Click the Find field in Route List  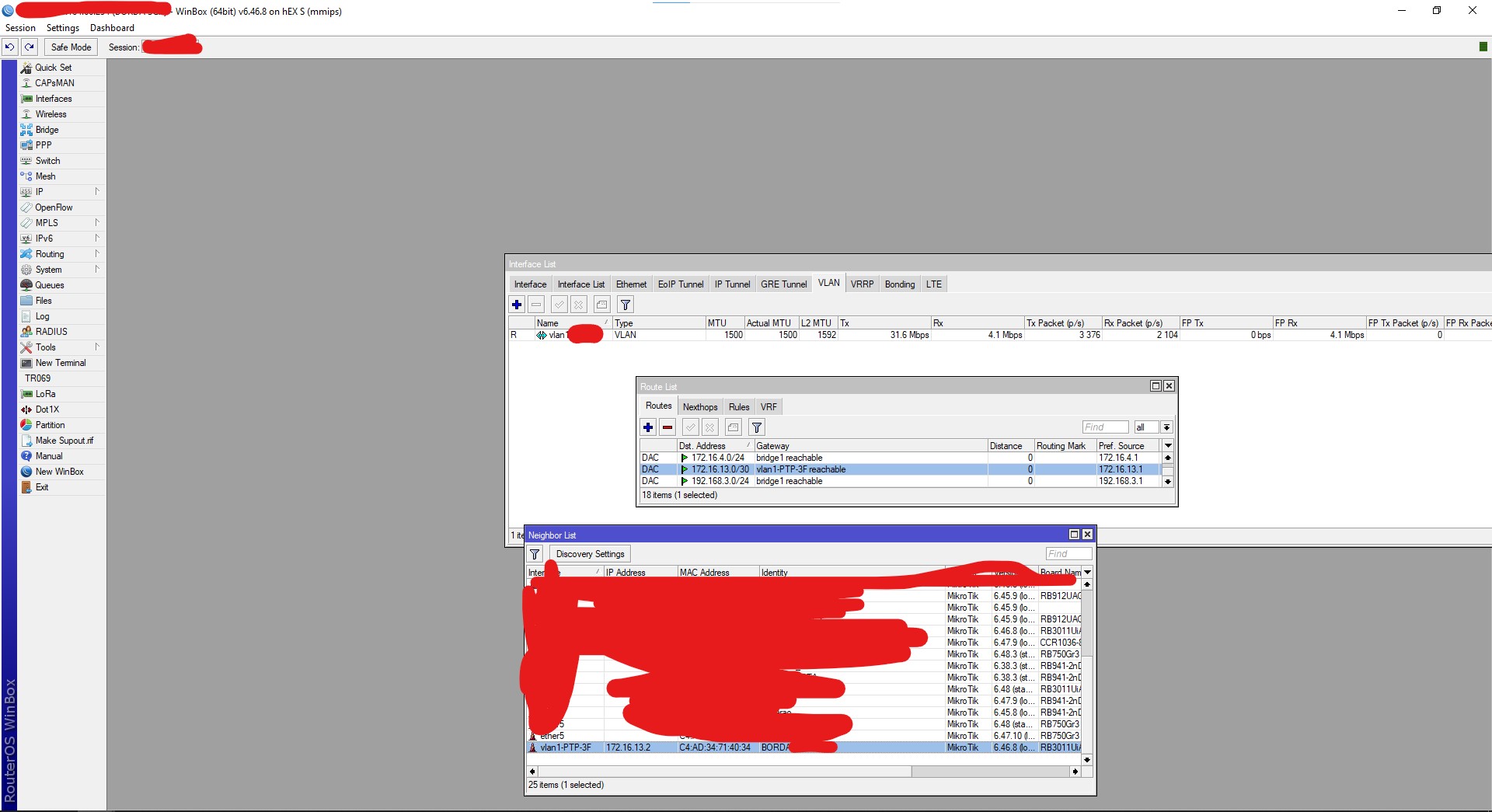(x=1105, y=427)
